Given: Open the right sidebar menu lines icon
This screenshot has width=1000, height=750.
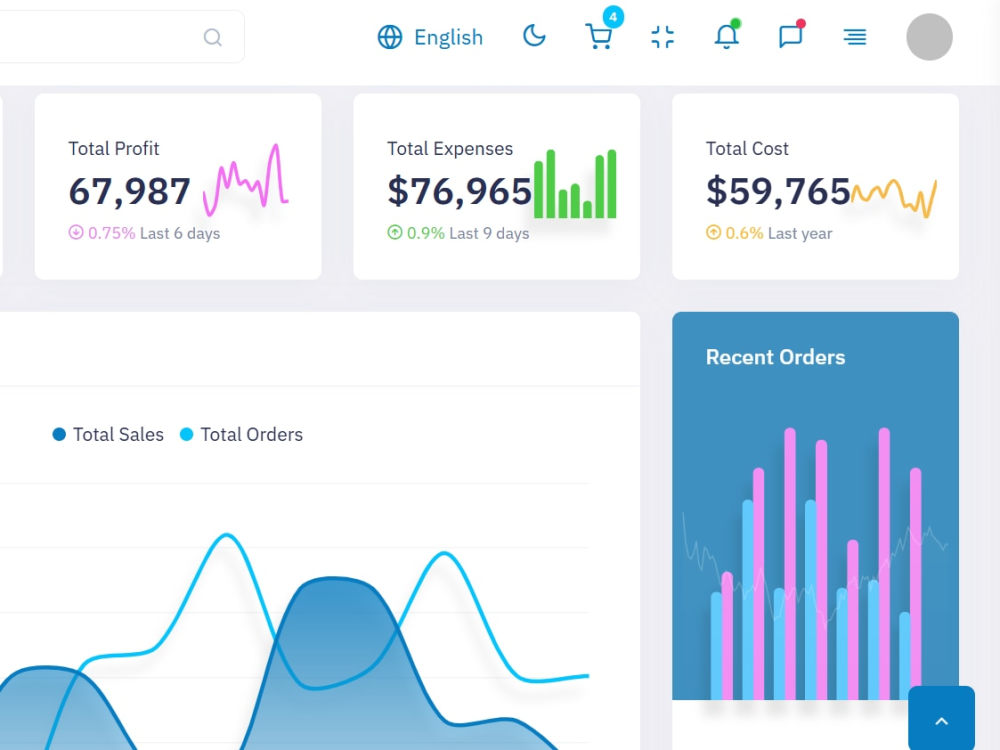Looking at the screenshot, I should tap(855, 37).
